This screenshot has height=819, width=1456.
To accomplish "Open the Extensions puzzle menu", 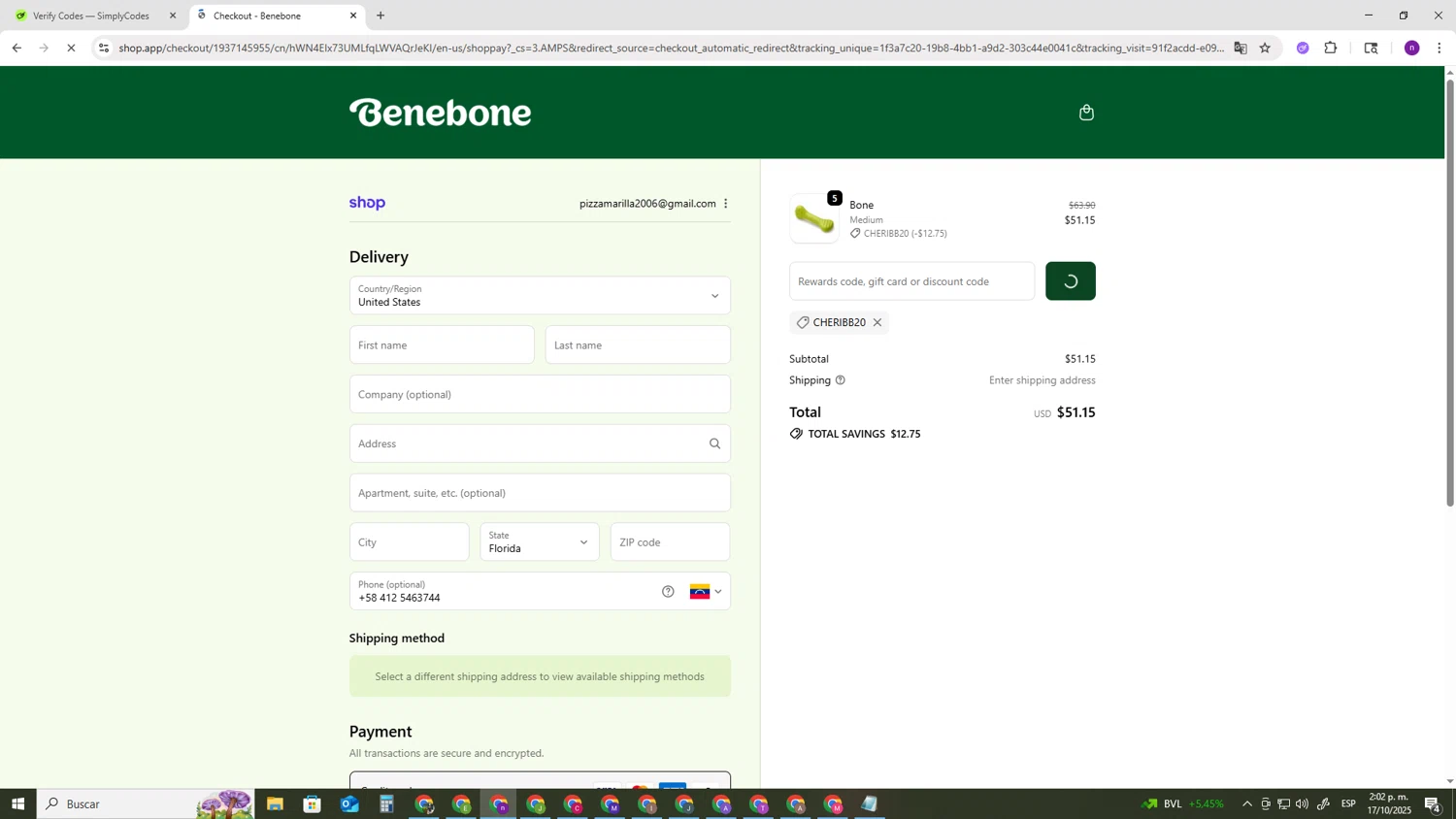I will point(1331,48).
